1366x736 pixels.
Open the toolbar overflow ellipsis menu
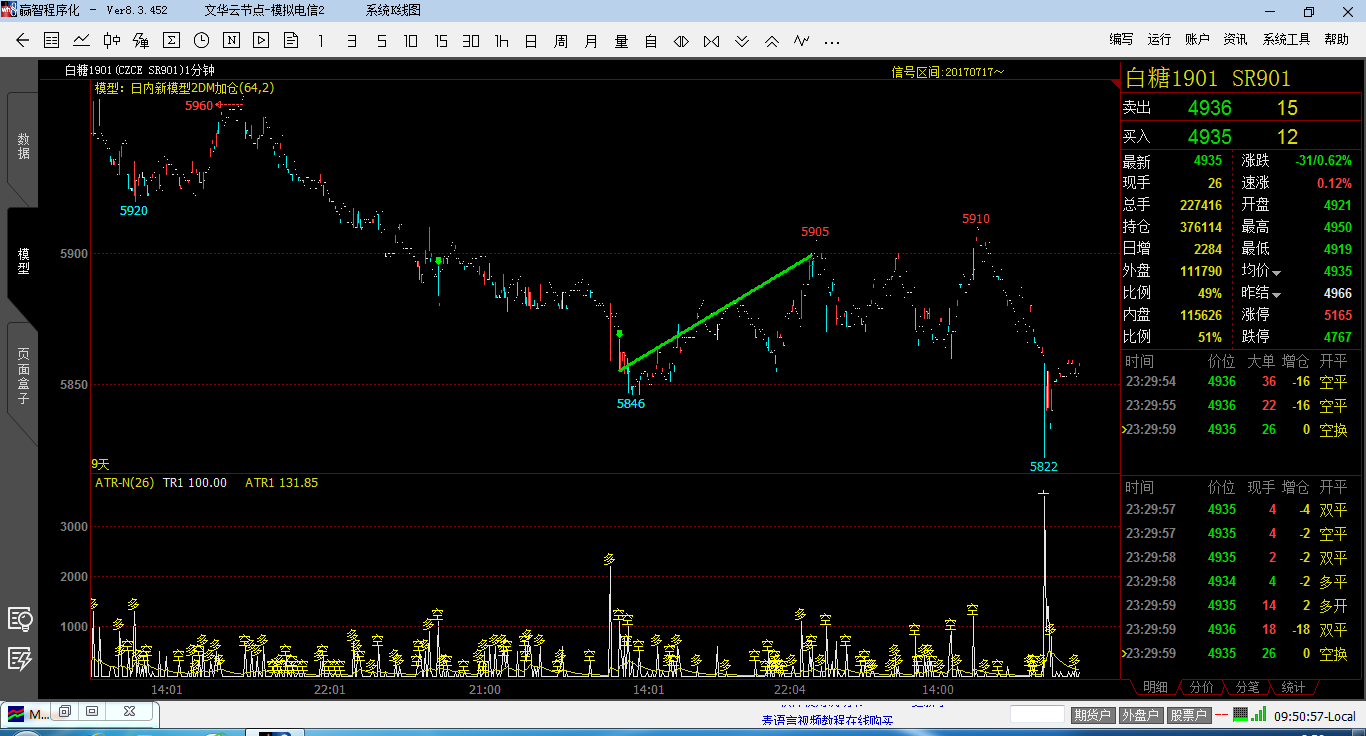832,41
